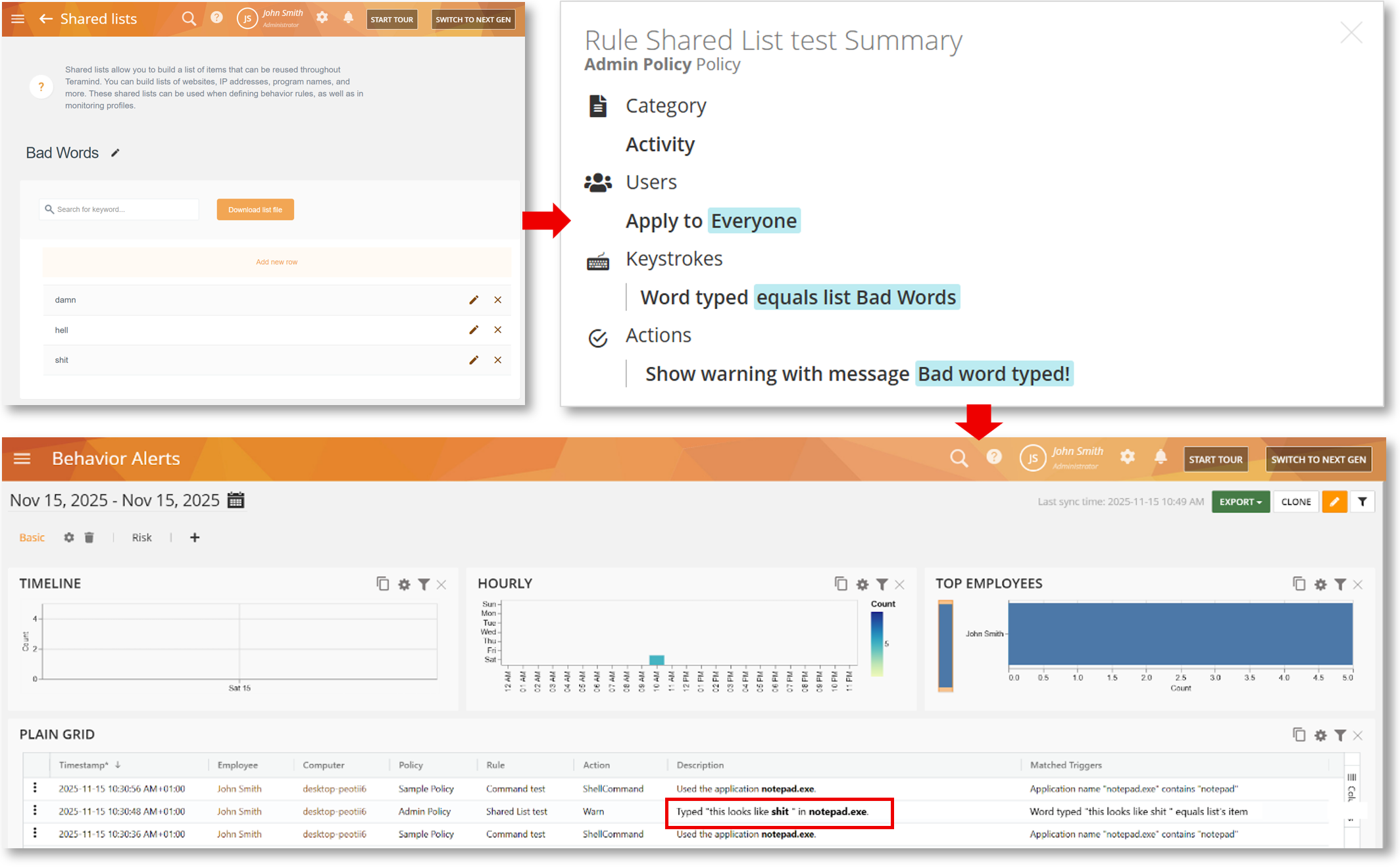1400x868 pixels.
Task: Delete the "hell" row from list
Action: (498, 330)
